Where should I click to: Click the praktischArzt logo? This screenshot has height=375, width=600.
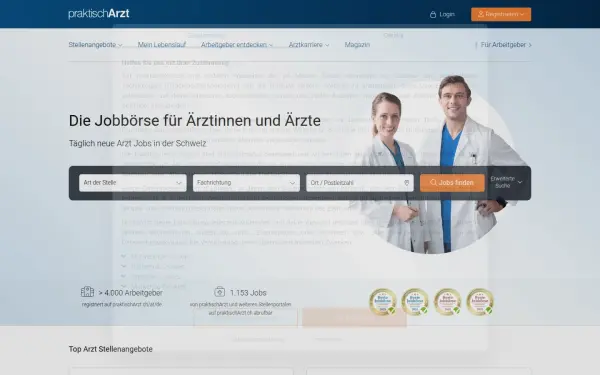tap(99, 14)
